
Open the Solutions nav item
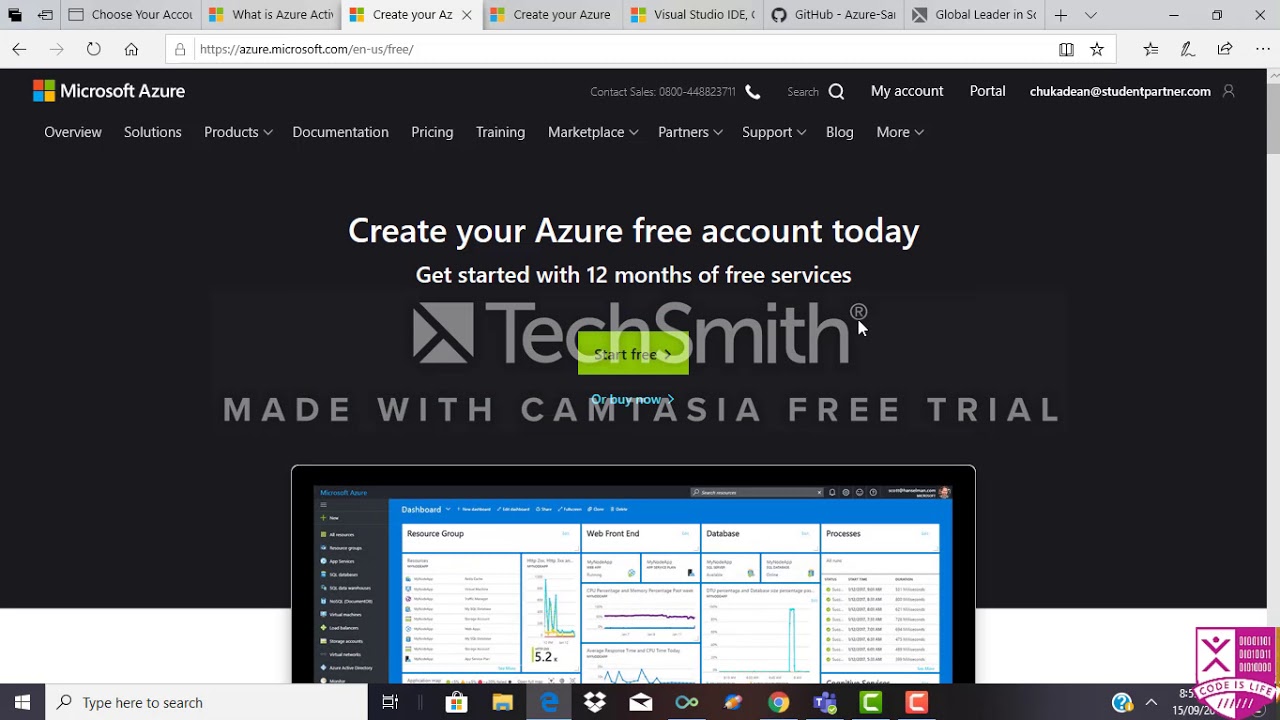[x=153, y=132]
